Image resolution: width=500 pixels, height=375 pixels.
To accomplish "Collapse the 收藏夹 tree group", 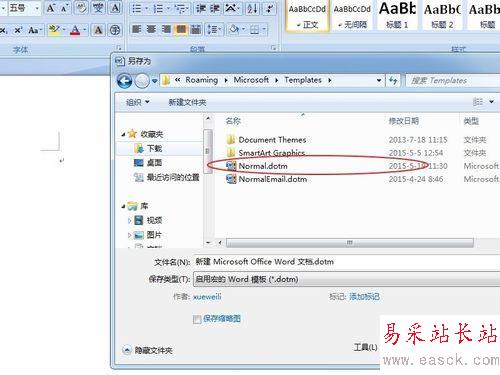I will [123, 134].
